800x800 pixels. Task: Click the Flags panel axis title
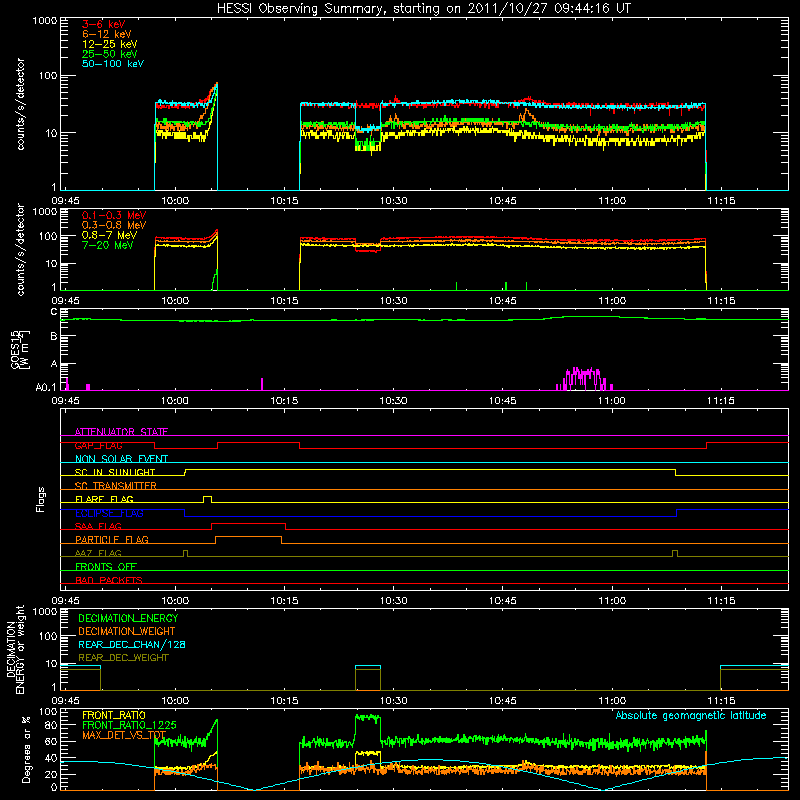click(41, 499)
